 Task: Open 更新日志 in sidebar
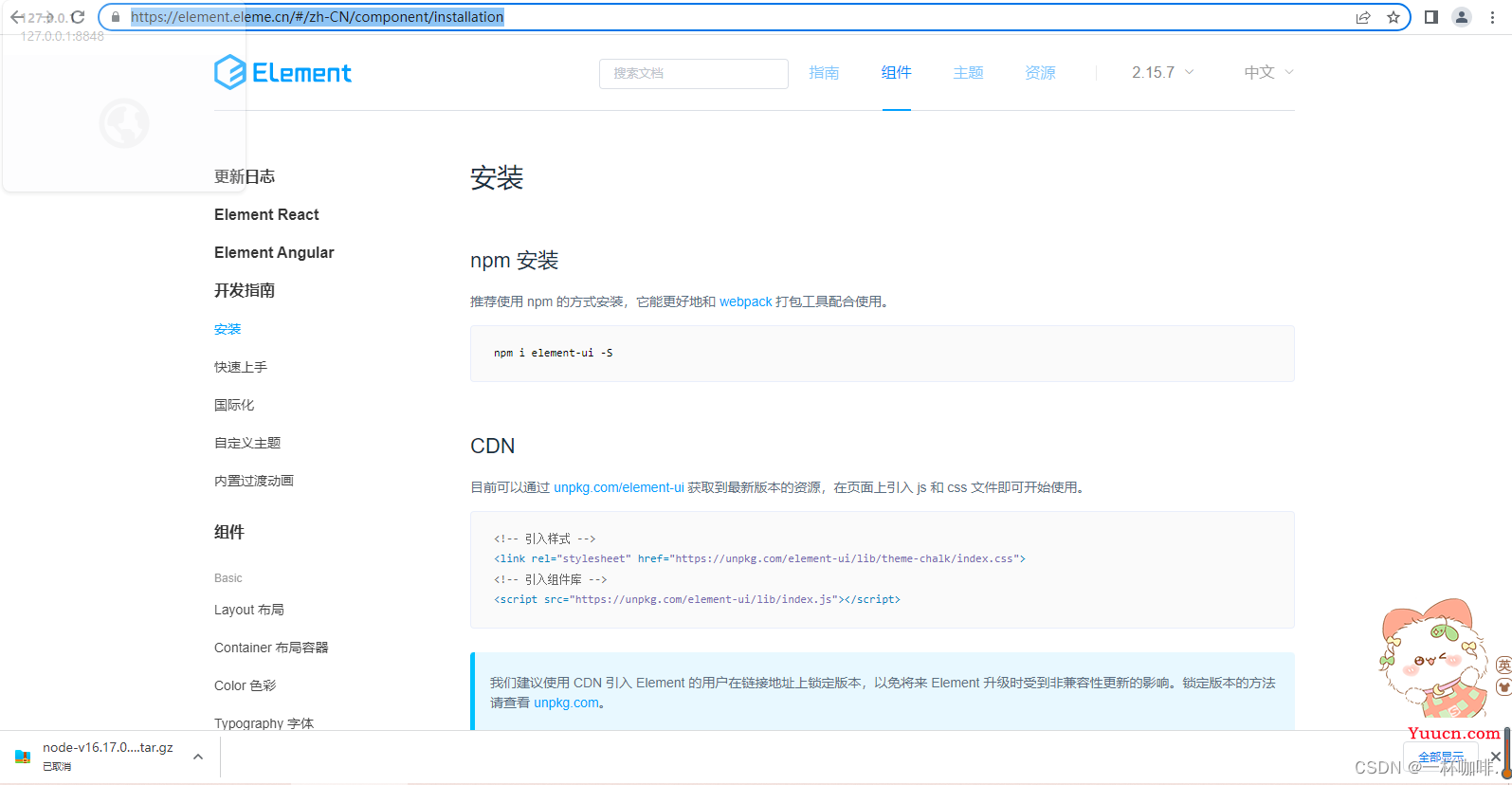tap(245, 176)
